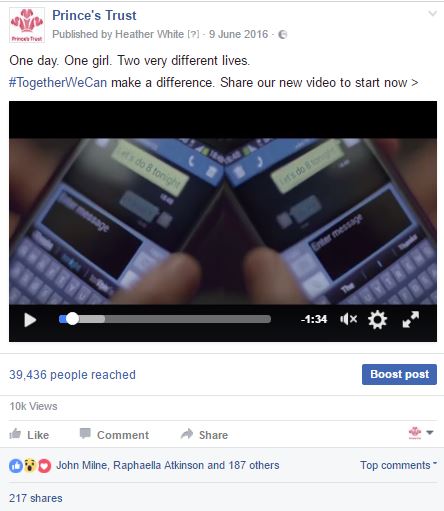Click the Comment button
This screenshot has width=444, height=511.
[114, 434]
